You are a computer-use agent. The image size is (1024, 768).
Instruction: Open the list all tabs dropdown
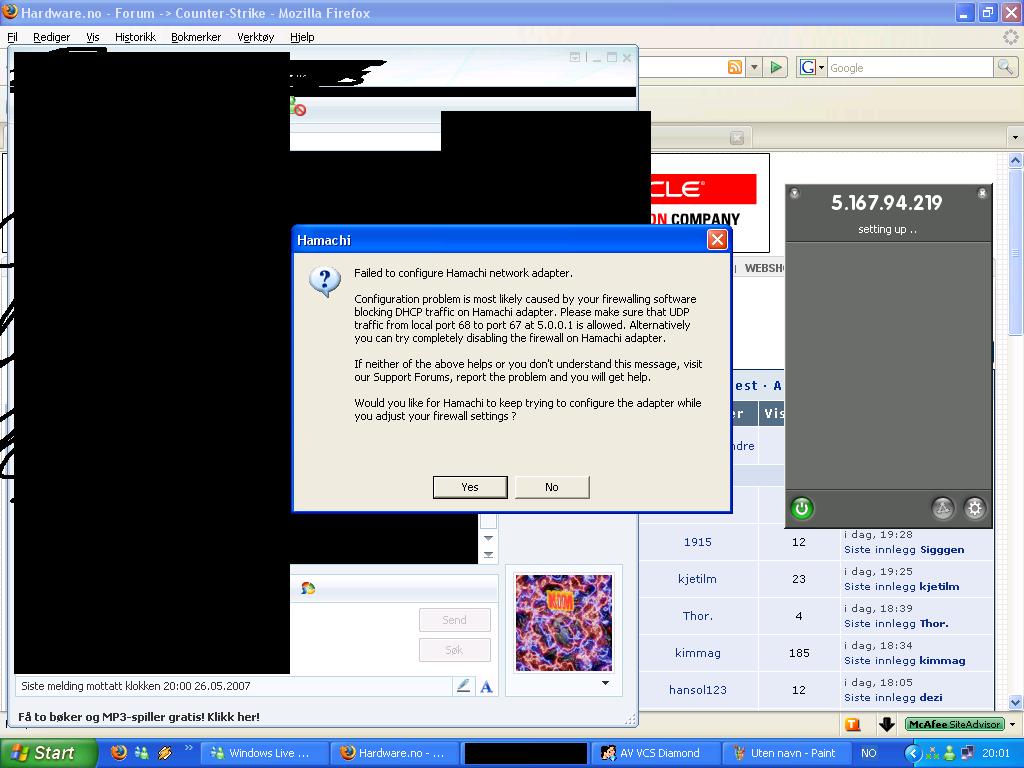click(1014, 138)
